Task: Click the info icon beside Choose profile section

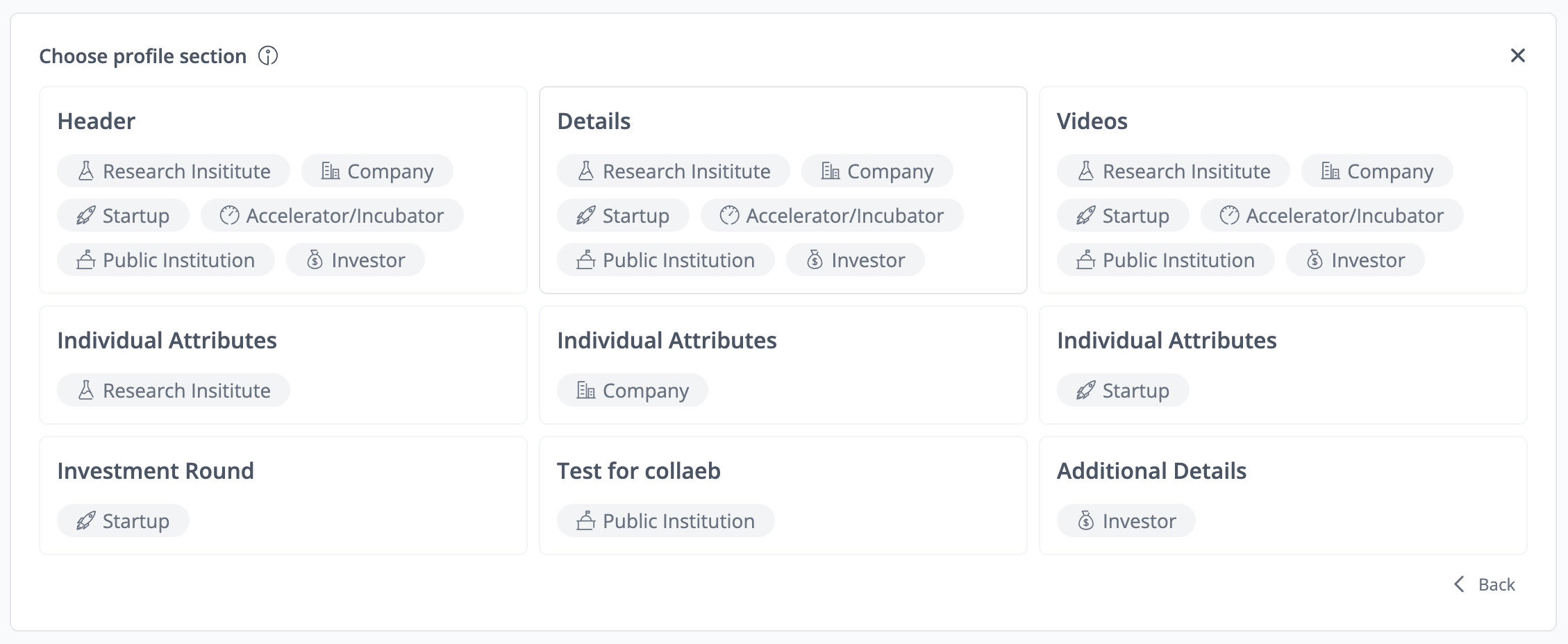Action: tap(268, 56)
